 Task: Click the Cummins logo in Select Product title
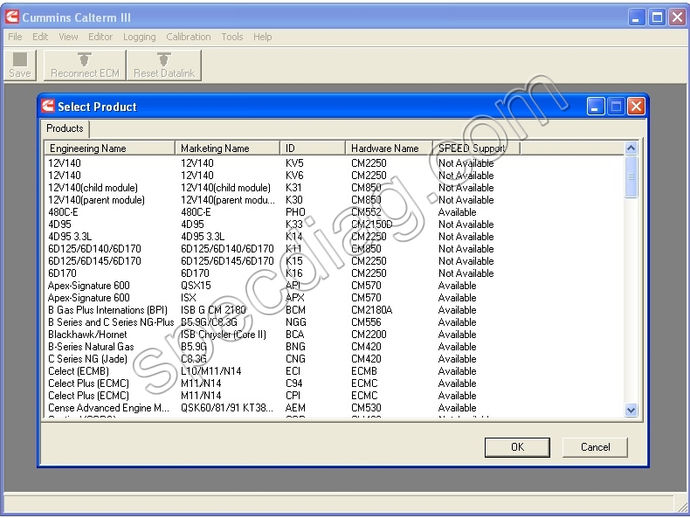(x=48, y=106)
